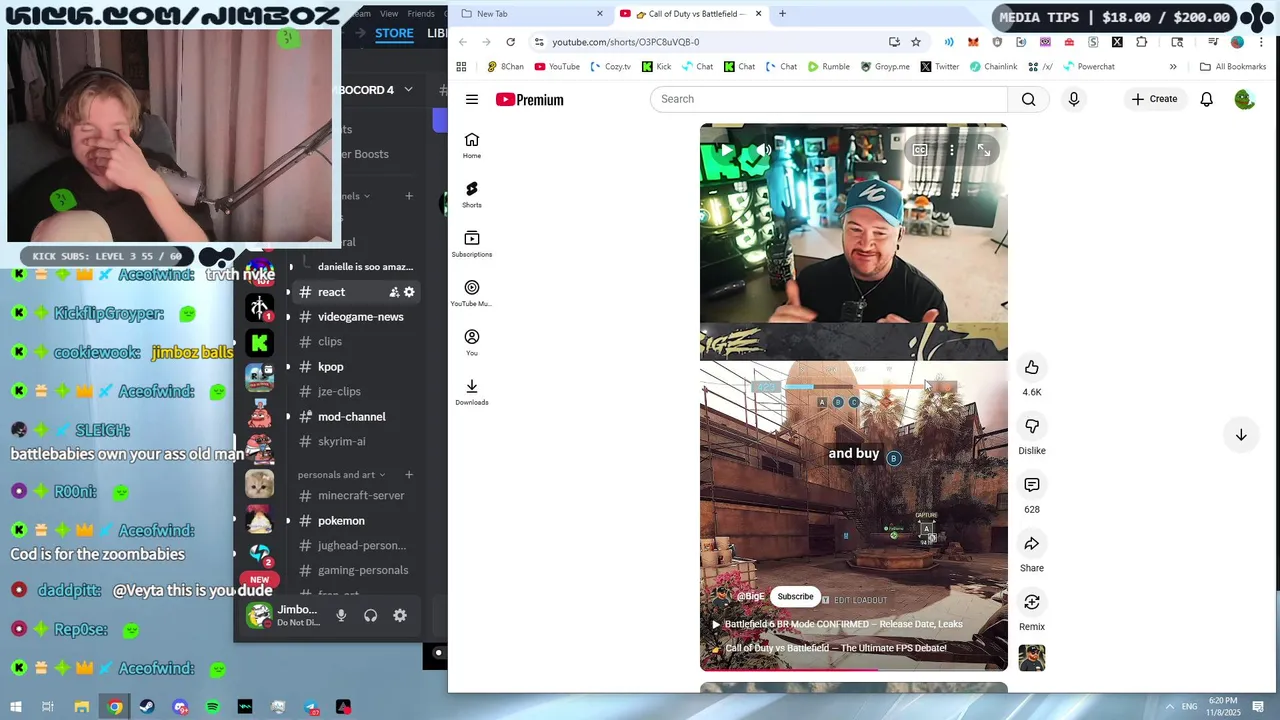This screenshot has width=1280, height=720.
Task: Open the YouTube guide hamburger menu
Action: [x=472, y=99]
